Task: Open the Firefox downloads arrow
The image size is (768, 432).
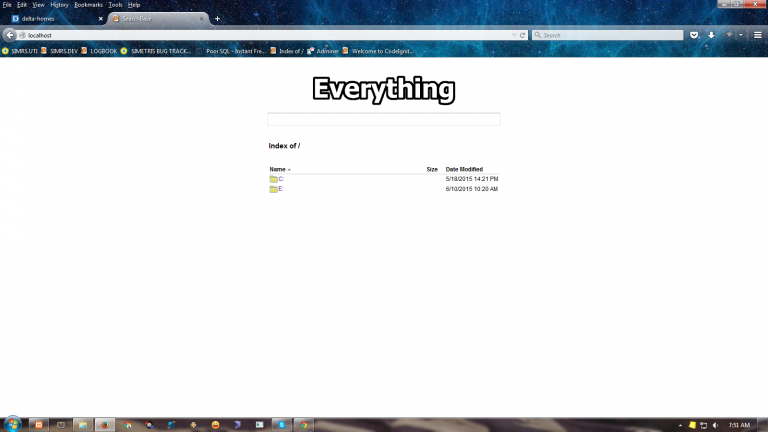Action: (711, 34)
